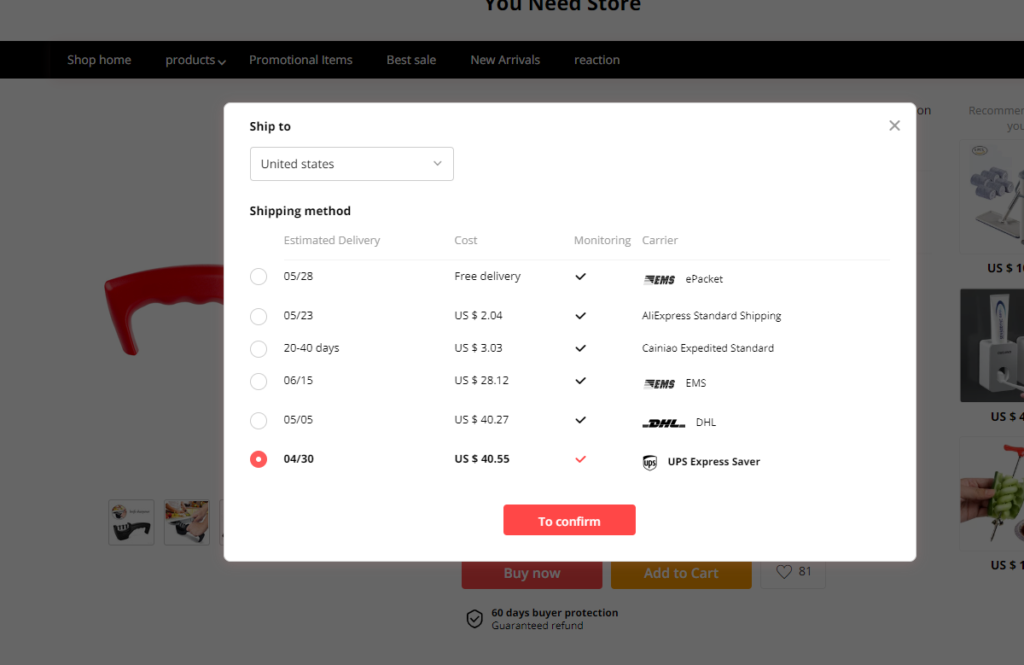
Task: Choose Cainiao Expedited Standard shipping
Action: (259, 349)
